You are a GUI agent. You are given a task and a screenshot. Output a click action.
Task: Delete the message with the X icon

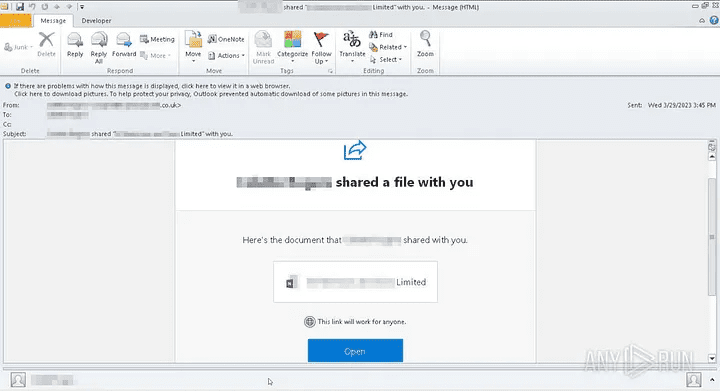point(46,45)
